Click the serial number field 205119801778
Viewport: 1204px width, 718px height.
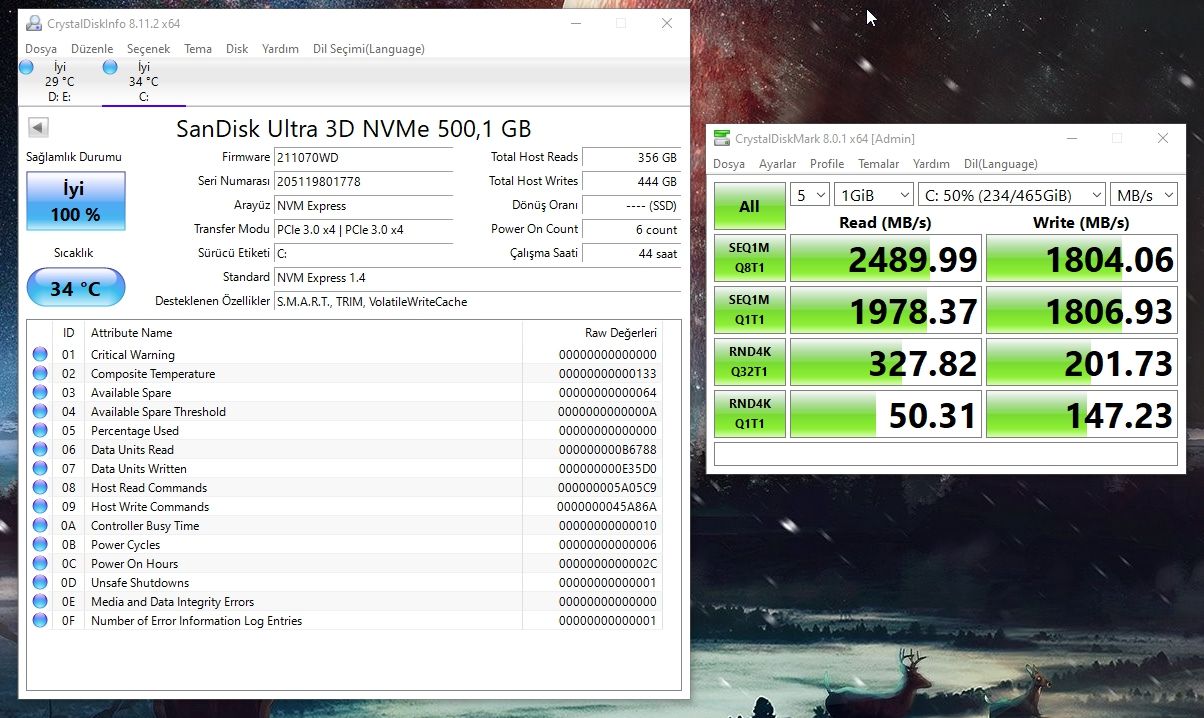coord(363,181)
